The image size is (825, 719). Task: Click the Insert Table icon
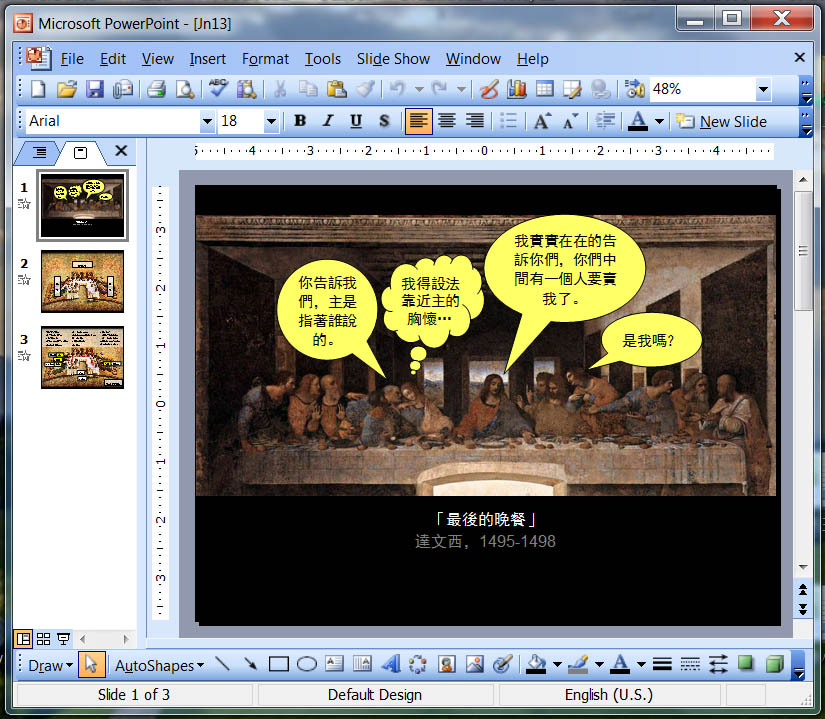coord(544,90)
